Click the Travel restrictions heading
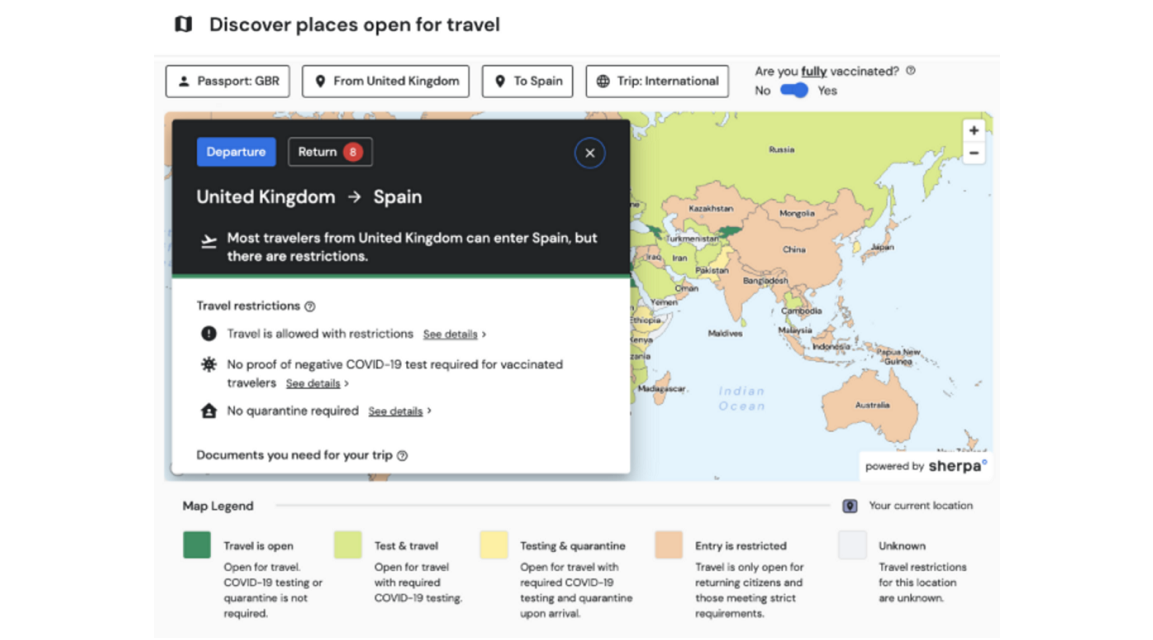Image resolution: width=1153 pixels, height=640 pixels. click(x=249, y=306)
